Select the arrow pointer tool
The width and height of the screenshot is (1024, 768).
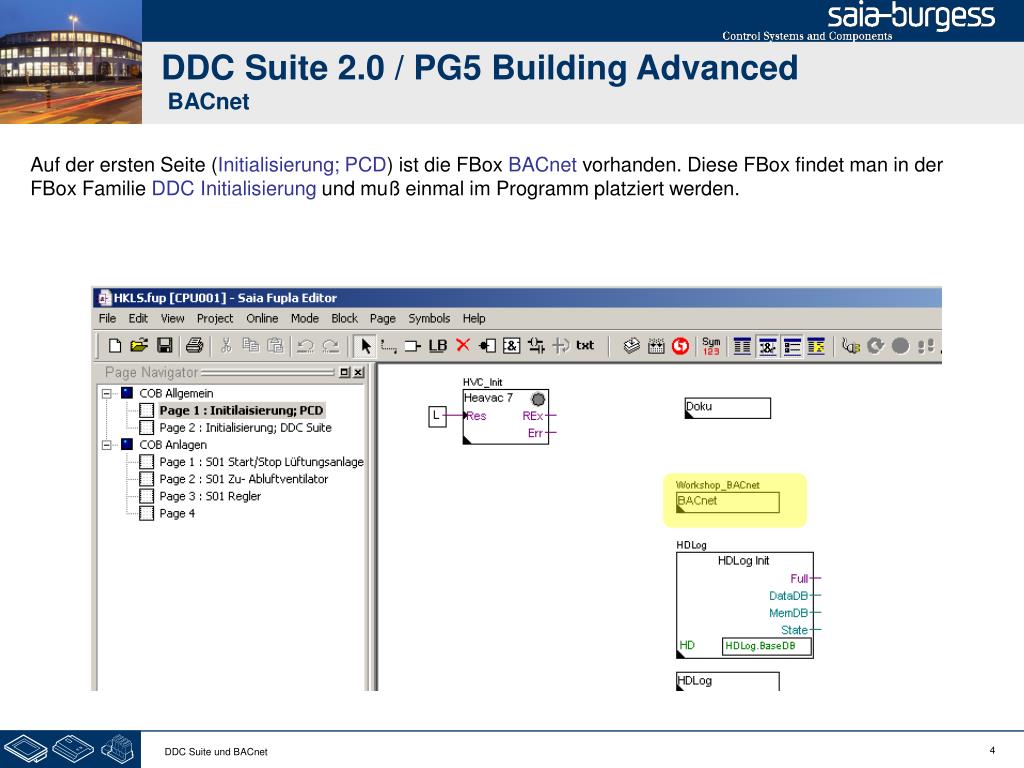click(x=365, y=345)
